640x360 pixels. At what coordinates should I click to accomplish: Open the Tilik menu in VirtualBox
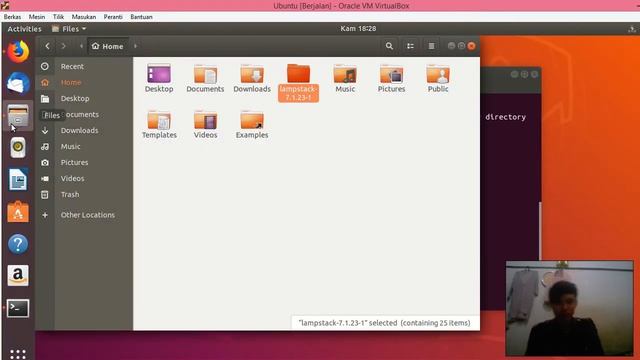(x=58, y=17)
